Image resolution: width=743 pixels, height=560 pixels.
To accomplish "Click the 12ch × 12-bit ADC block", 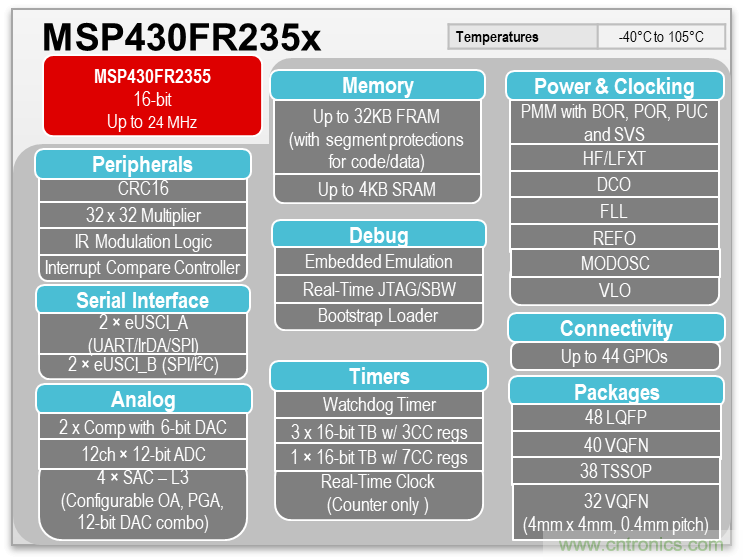I will tap(142, 453).
